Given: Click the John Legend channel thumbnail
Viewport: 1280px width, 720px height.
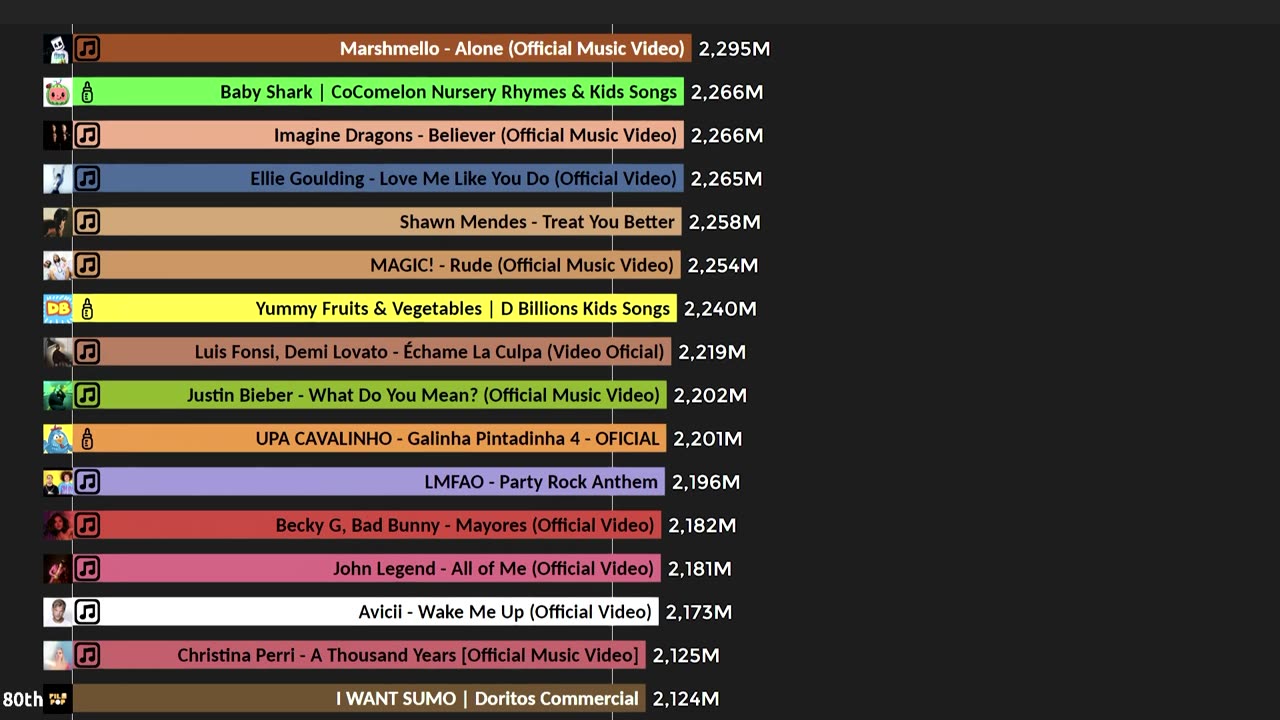Looking at the screenshot, I should [57, 569].
